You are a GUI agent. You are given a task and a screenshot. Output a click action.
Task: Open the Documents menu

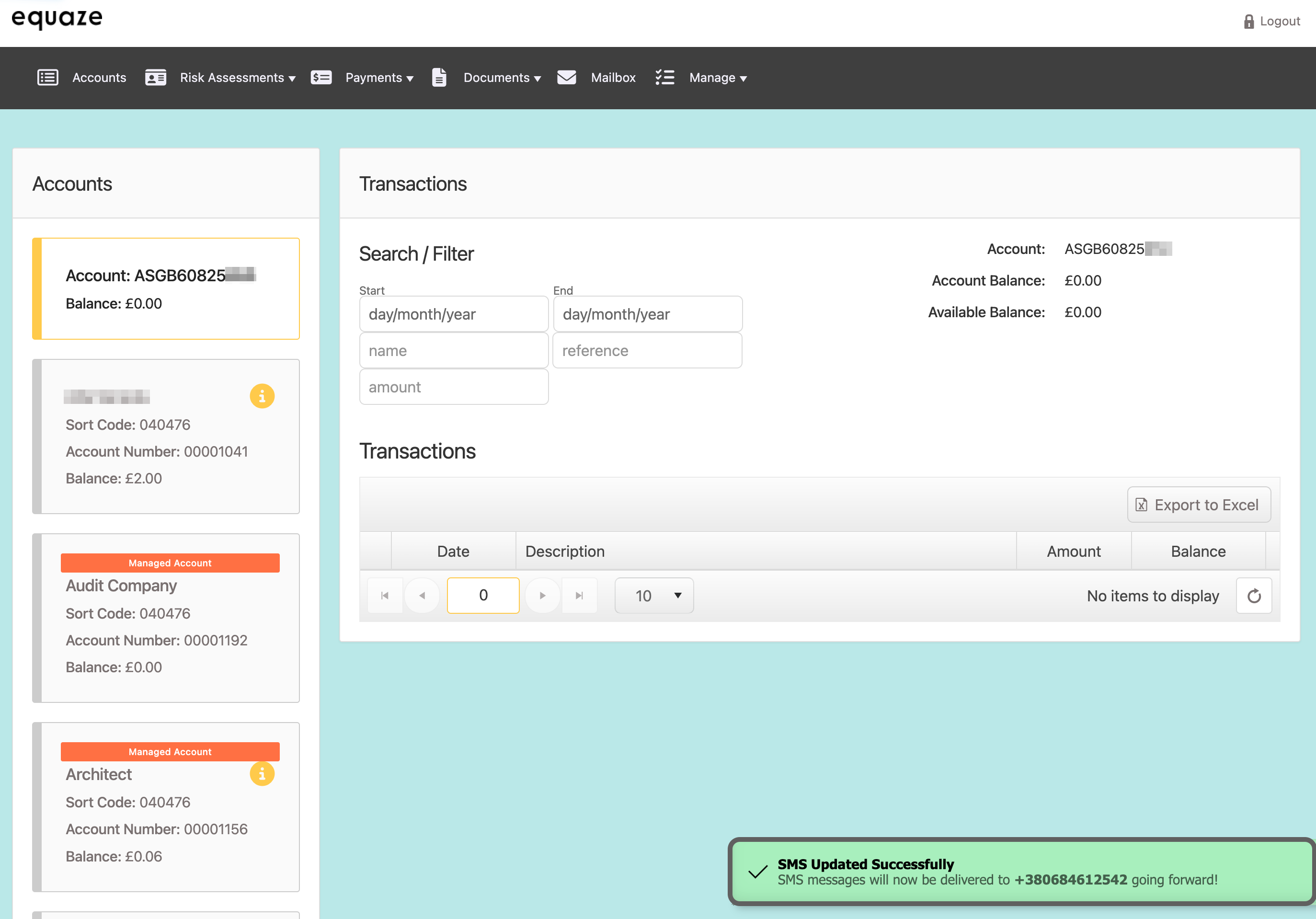pos(502,78)
